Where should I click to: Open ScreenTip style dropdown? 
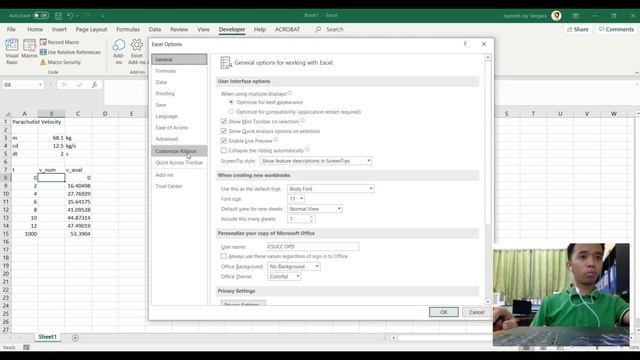coord(316,161)
